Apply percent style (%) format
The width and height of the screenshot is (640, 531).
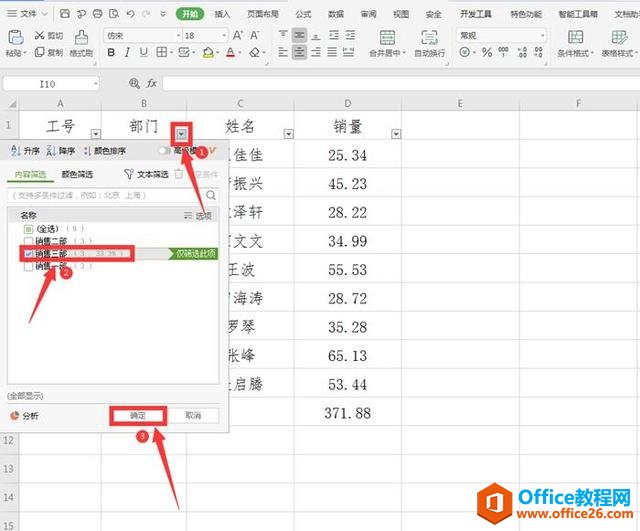(487, 52)
